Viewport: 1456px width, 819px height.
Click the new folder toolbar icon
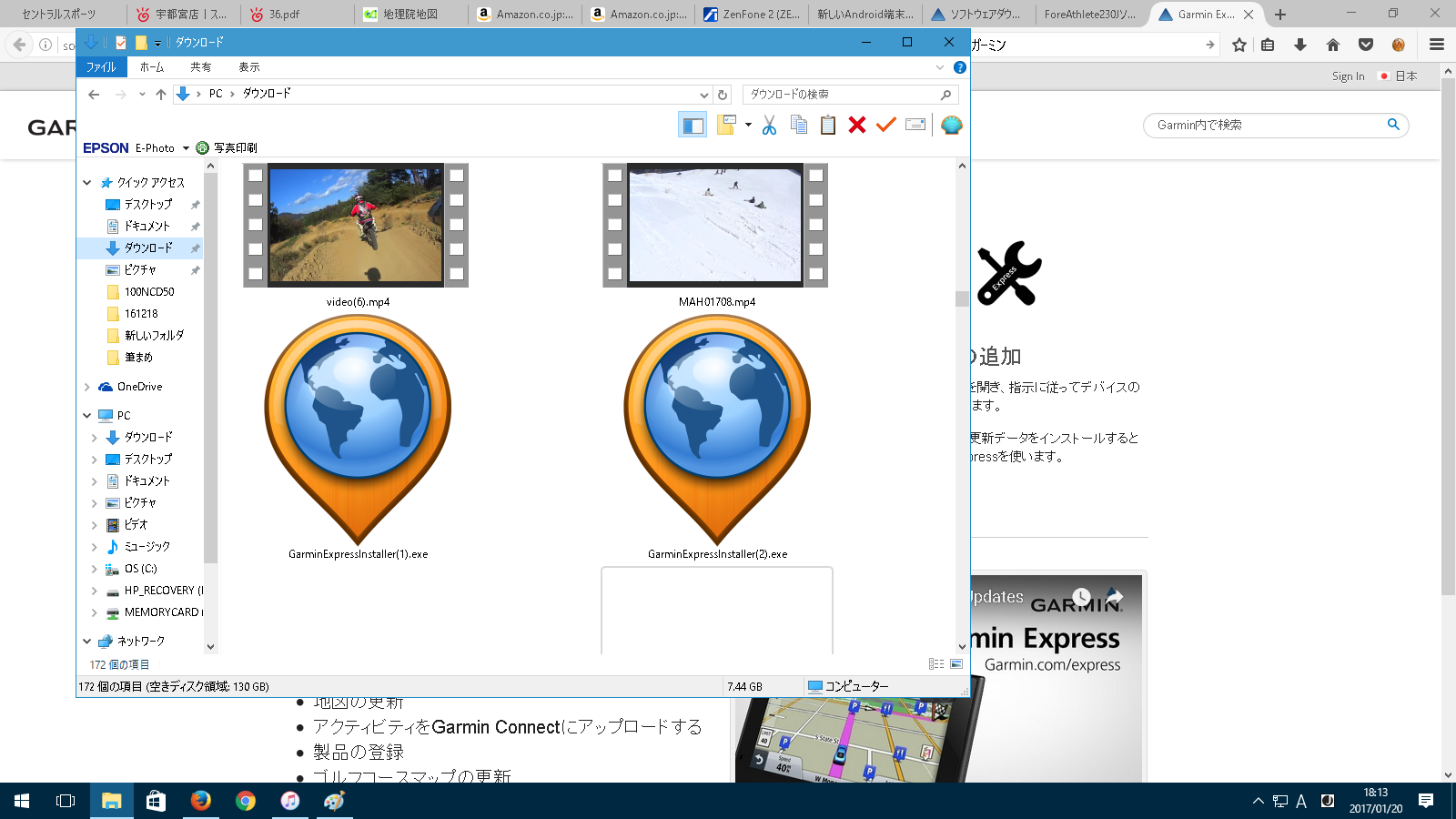[x=726, y=126]
